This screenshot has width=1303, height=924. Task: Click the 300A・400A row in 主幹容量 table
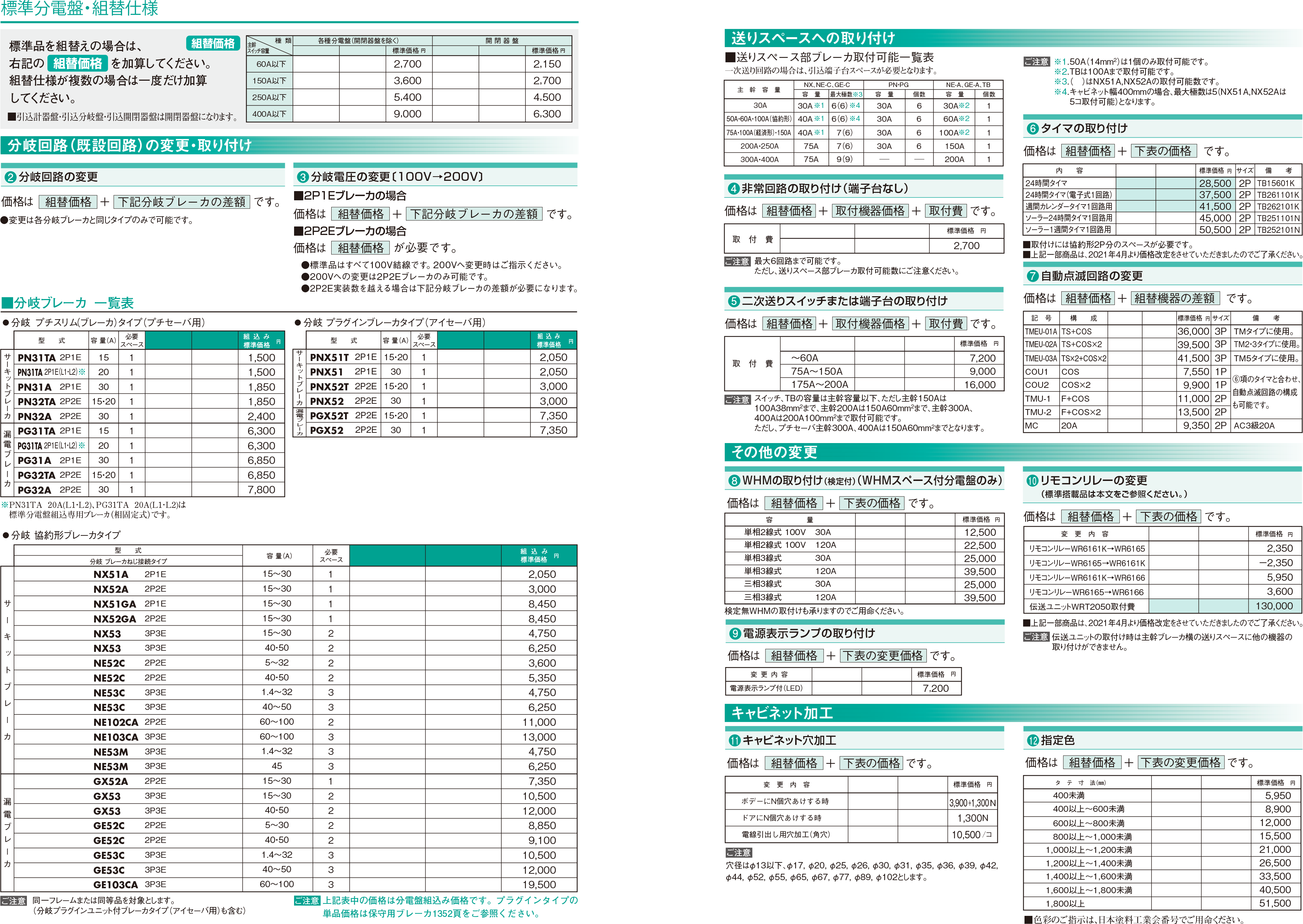pos(864,160)
